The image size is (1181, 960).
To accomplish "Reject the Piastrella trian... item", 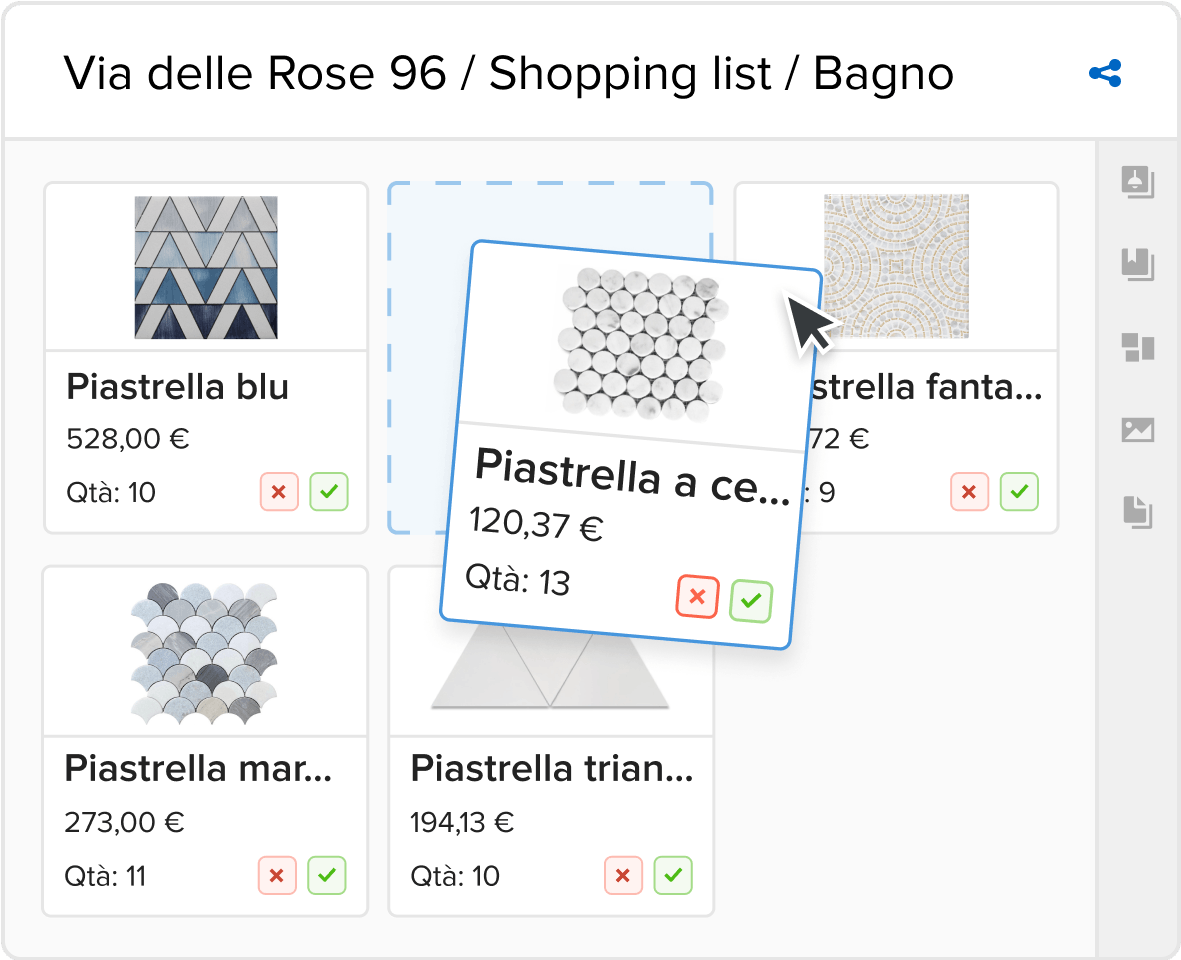I will 624,875.
